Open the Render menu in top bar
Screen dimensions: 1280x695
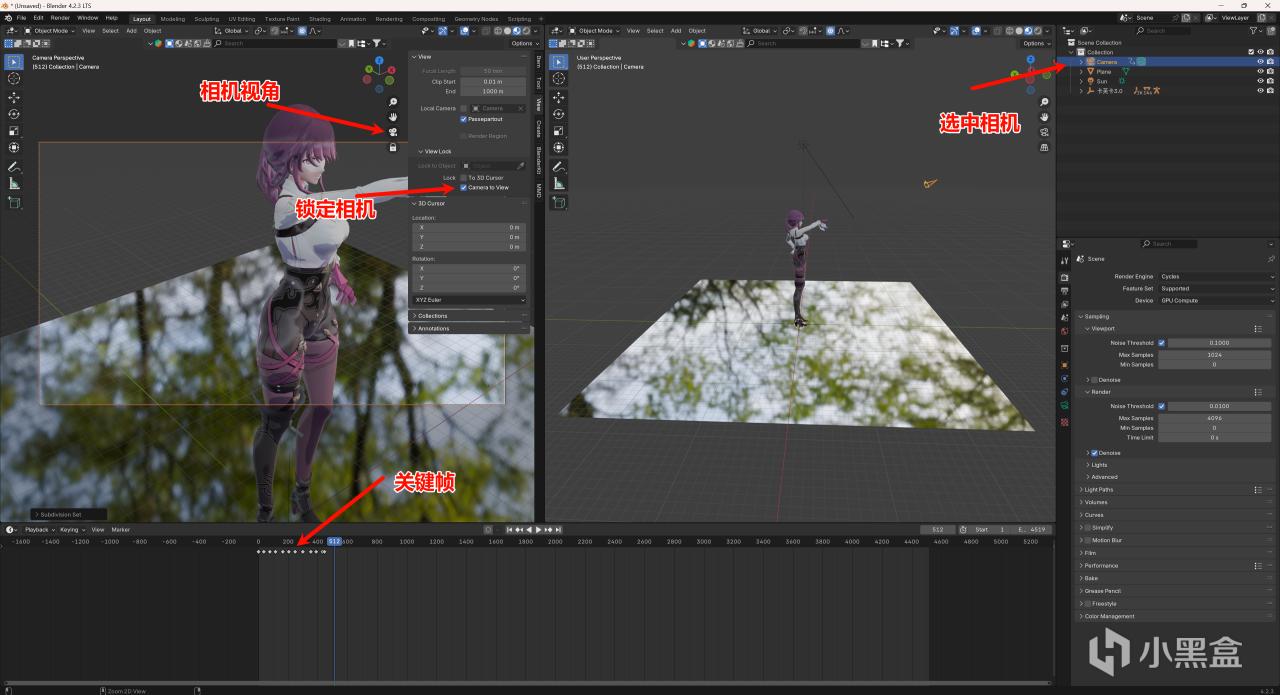tap(60, 18)
